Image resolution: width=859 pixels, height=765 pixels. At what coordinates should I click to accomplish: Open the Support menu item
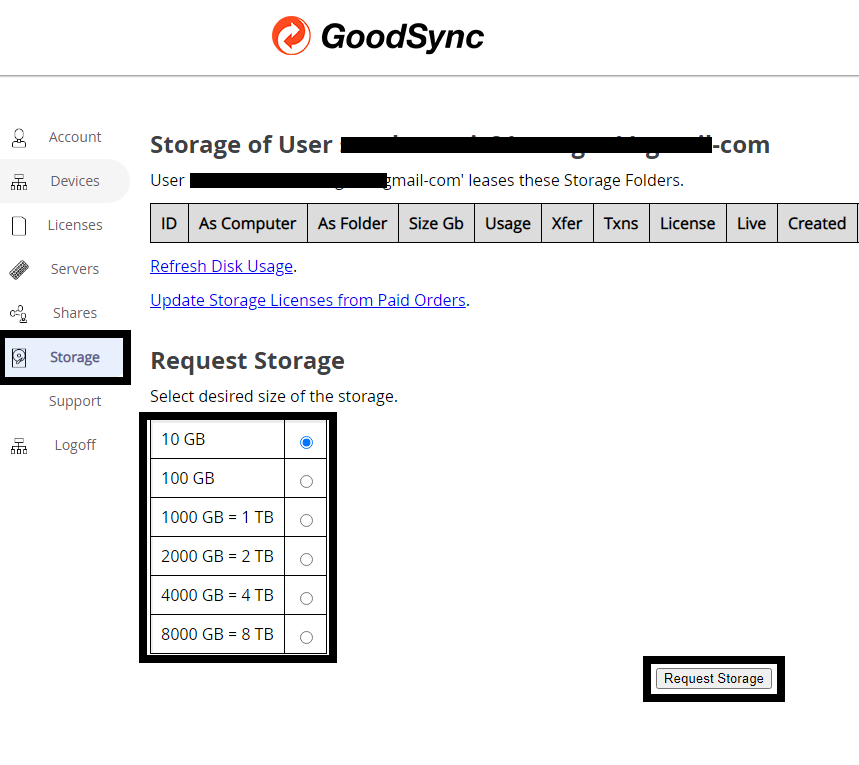tap(75, 401)
